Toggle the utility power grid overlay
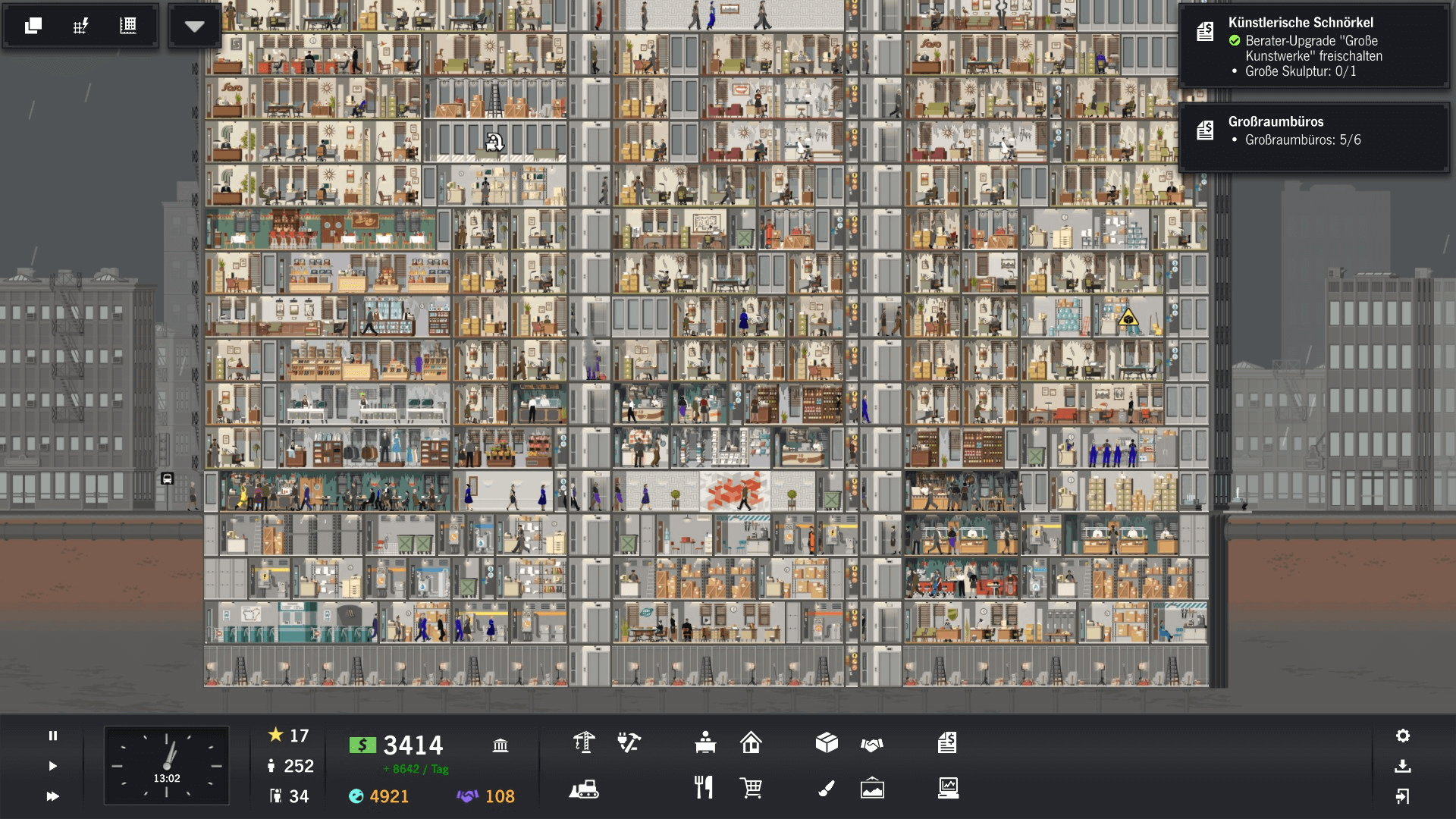Screen dimensions: 1456x819 click(x=80, y=26)
